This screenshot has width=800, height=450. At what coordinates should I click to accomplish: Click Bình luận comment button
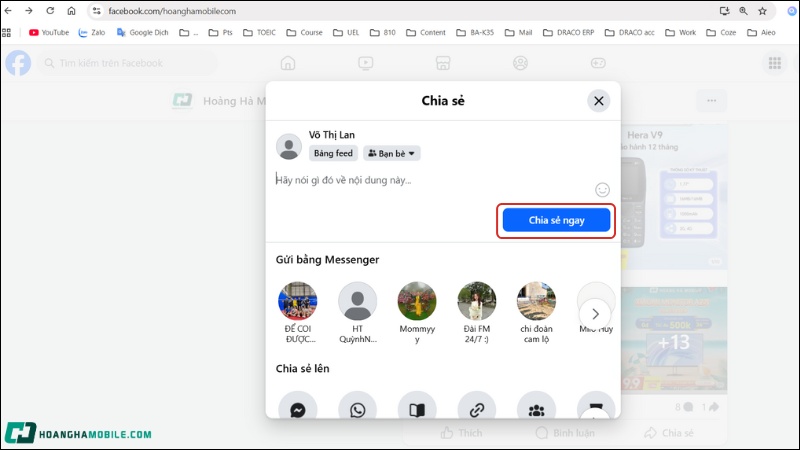(565, 433)
